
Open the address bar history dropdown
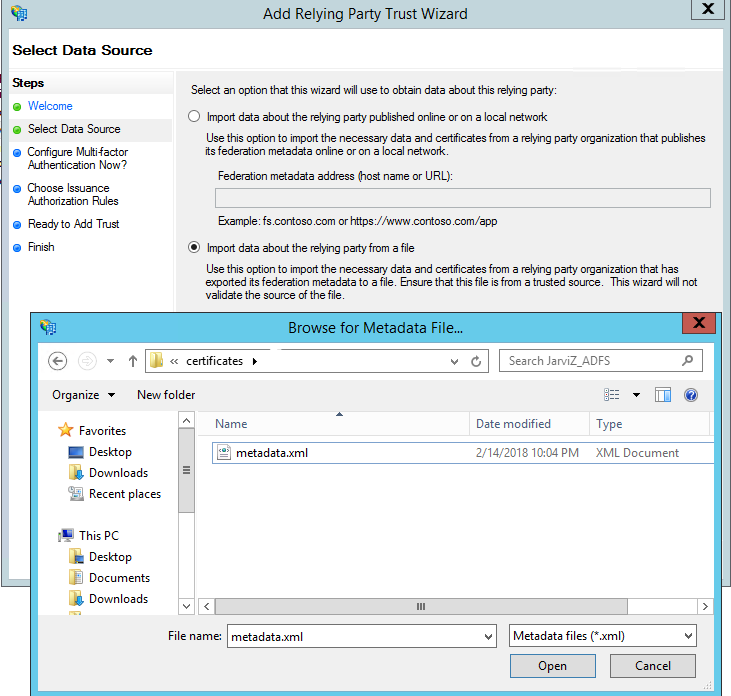pos(455,361)
